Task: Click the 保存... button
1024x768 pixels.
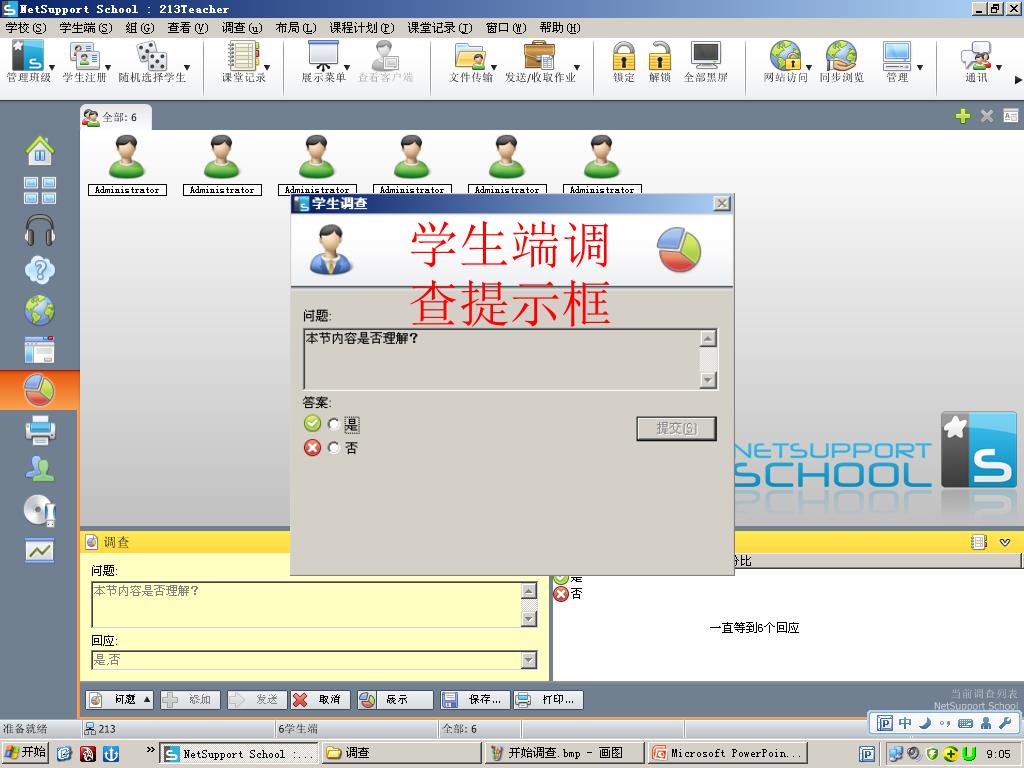Action: tap(475, 699)
